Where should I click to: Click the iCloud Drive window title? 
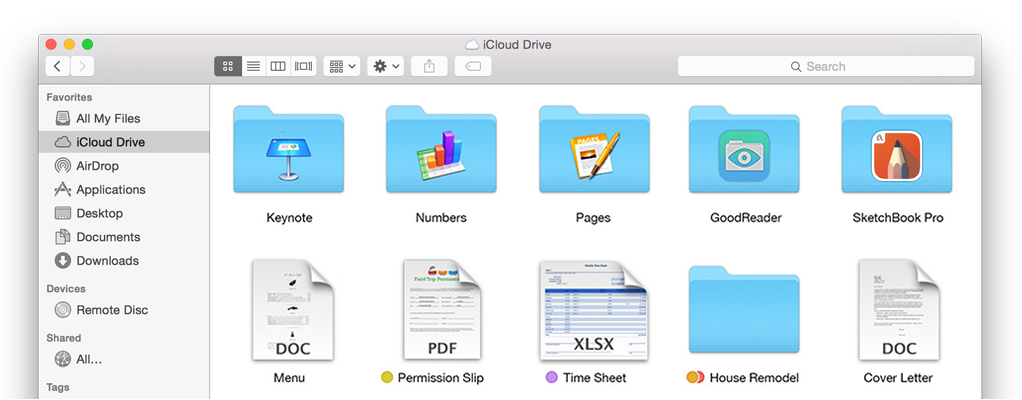pos(517,45)
